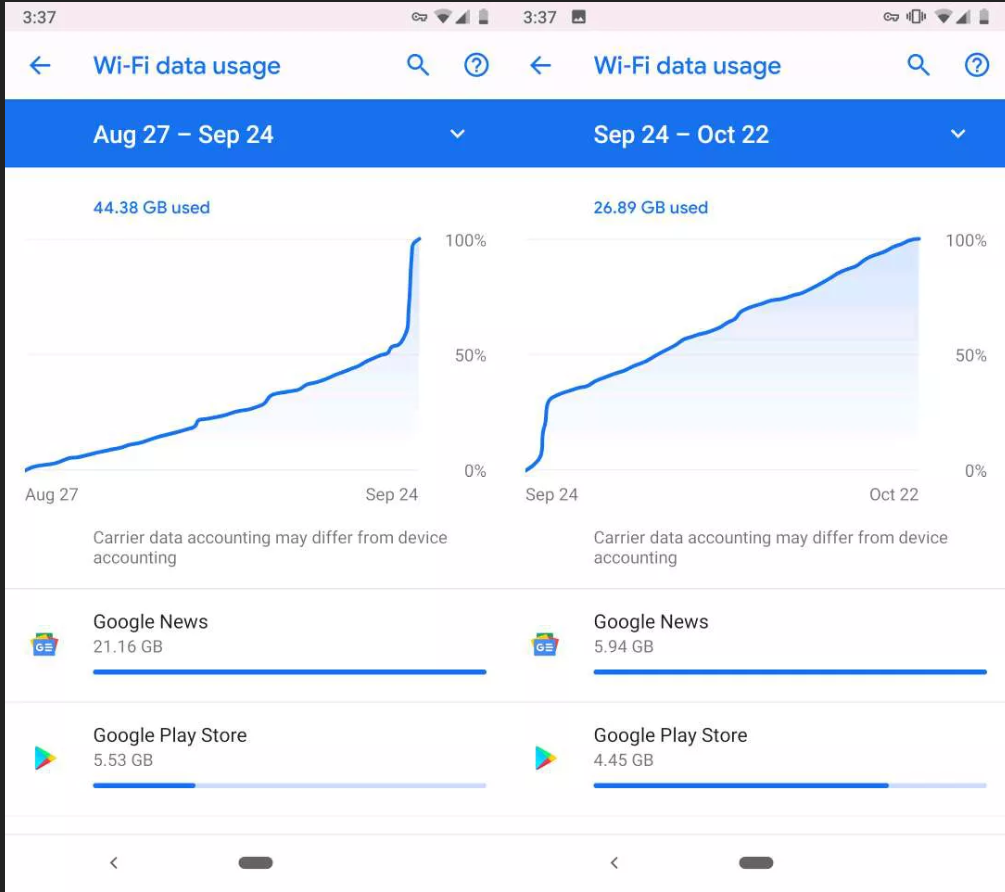Viewport: 1005px width, 892px height.
Task: Tap back arrow on Aug 27 screen
Action: coord(40,66)
